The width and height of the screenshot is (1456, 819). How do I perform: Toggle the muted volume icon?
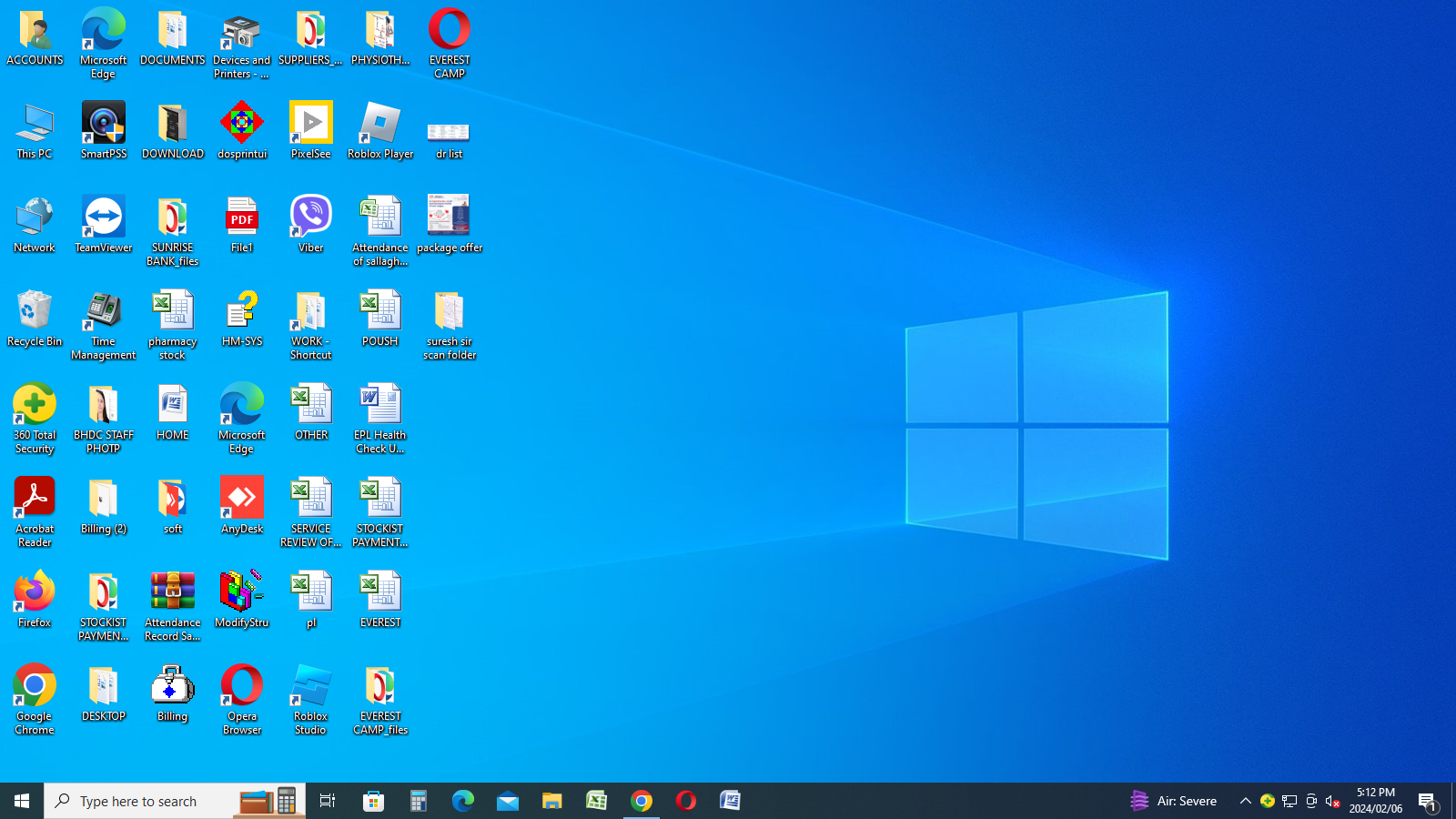[x=1332, y=801]
